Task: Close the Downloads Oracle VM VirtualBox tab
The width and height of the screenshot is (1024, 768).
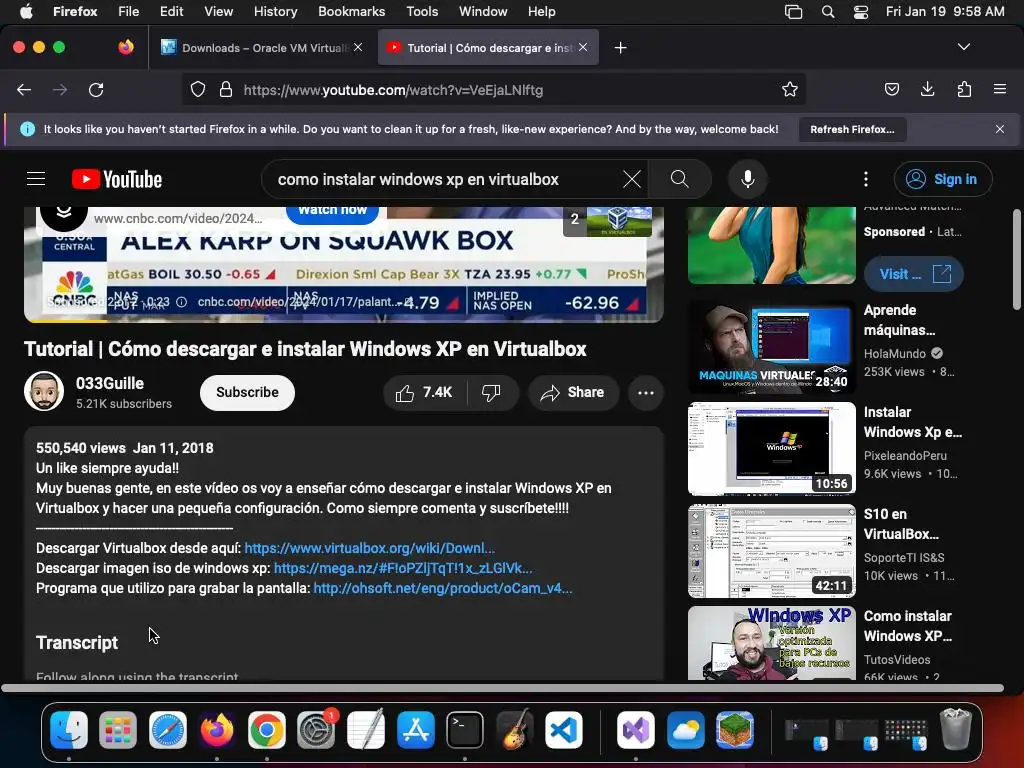Action: (358, 47)
